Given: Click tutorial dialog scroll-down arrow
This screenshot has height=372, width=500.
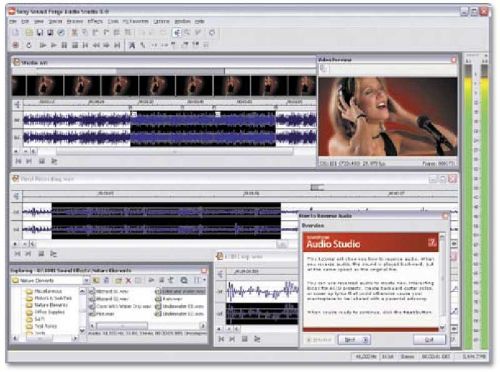Looking at the screenshot, I should [x=442, y=328].
